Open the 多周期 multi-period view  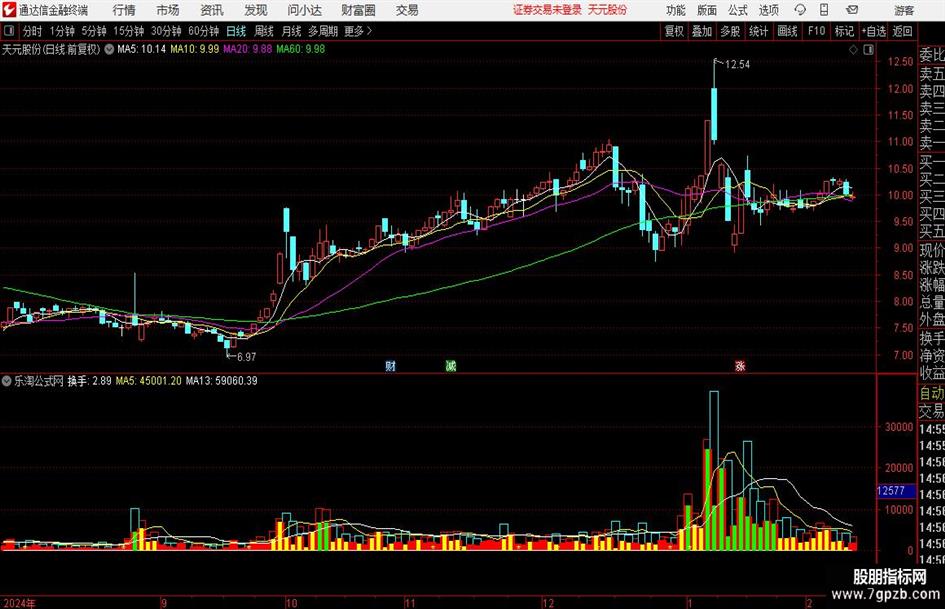tap(323, 31)
